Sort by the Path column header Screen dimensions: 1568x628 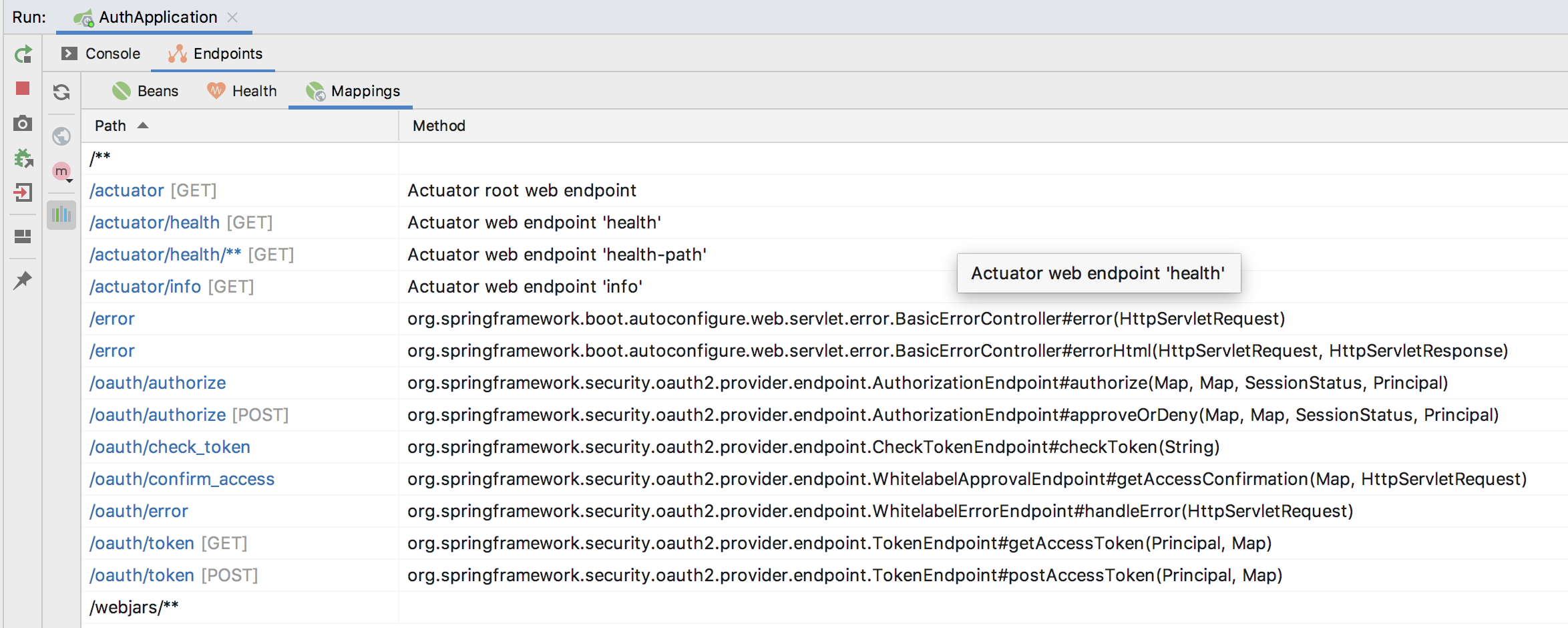[111, 126]
